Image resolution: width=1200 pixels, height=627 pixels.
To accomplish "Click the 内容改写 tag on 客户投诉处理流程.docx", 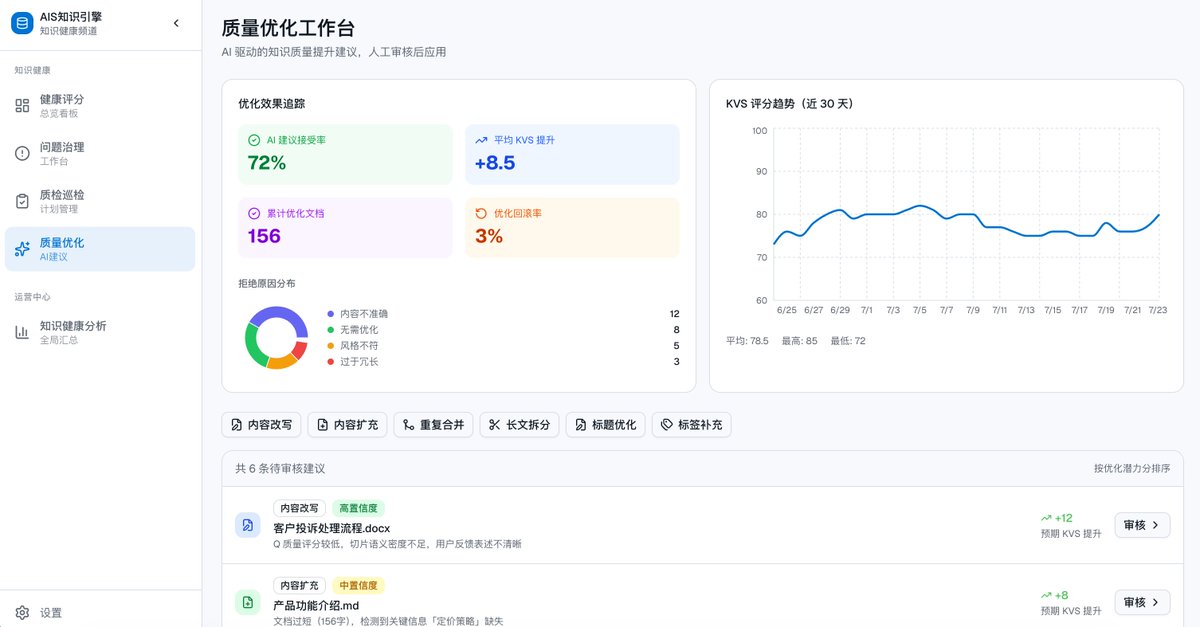I will pos(299,508).
